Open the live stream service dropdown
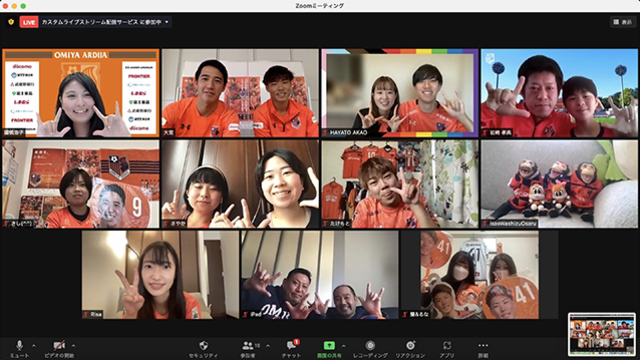The height and width of the screenshot is (360, 640). pos(167,22)
